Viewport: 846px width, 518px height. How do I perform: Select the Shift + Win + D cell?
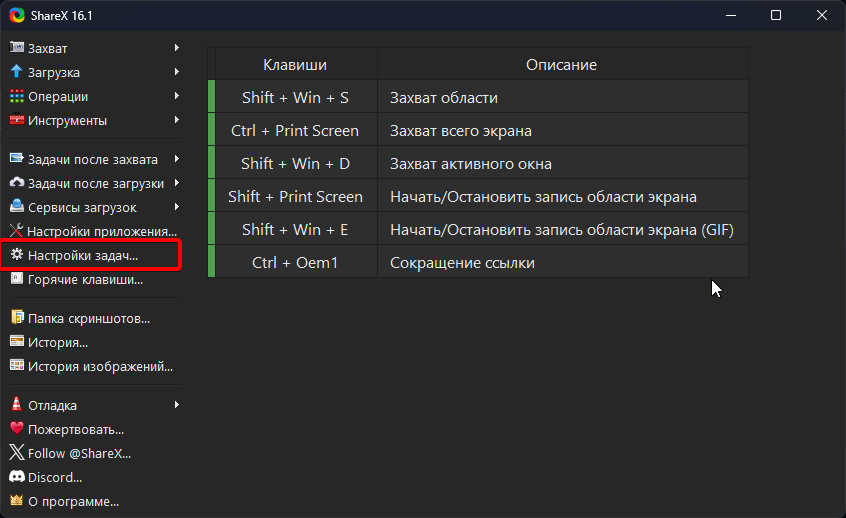coord(296,163)
